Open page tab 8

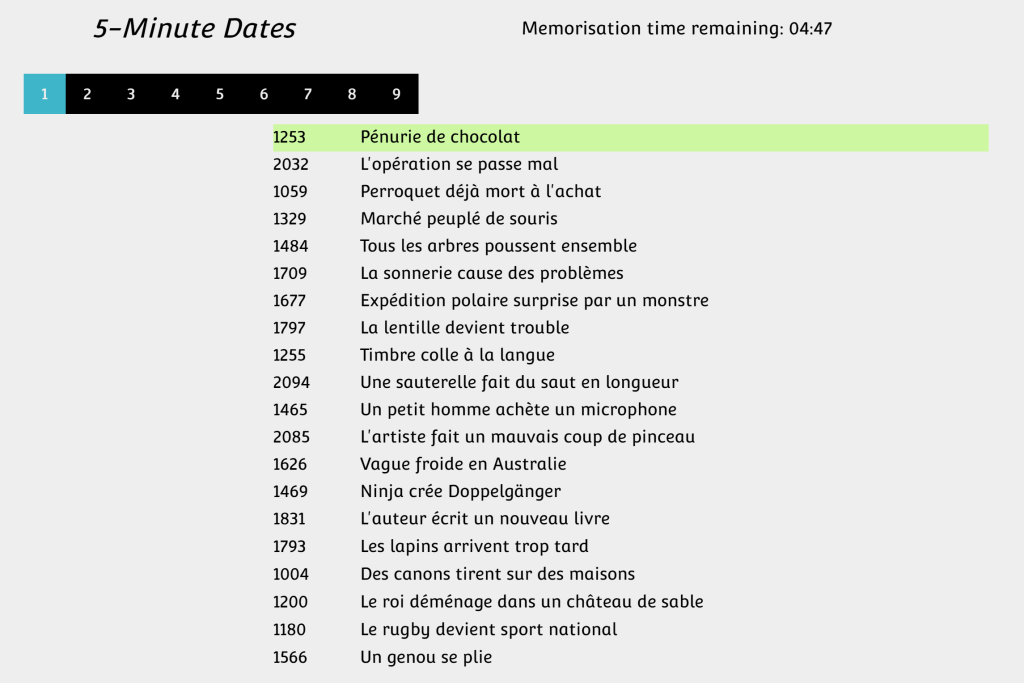352,94
